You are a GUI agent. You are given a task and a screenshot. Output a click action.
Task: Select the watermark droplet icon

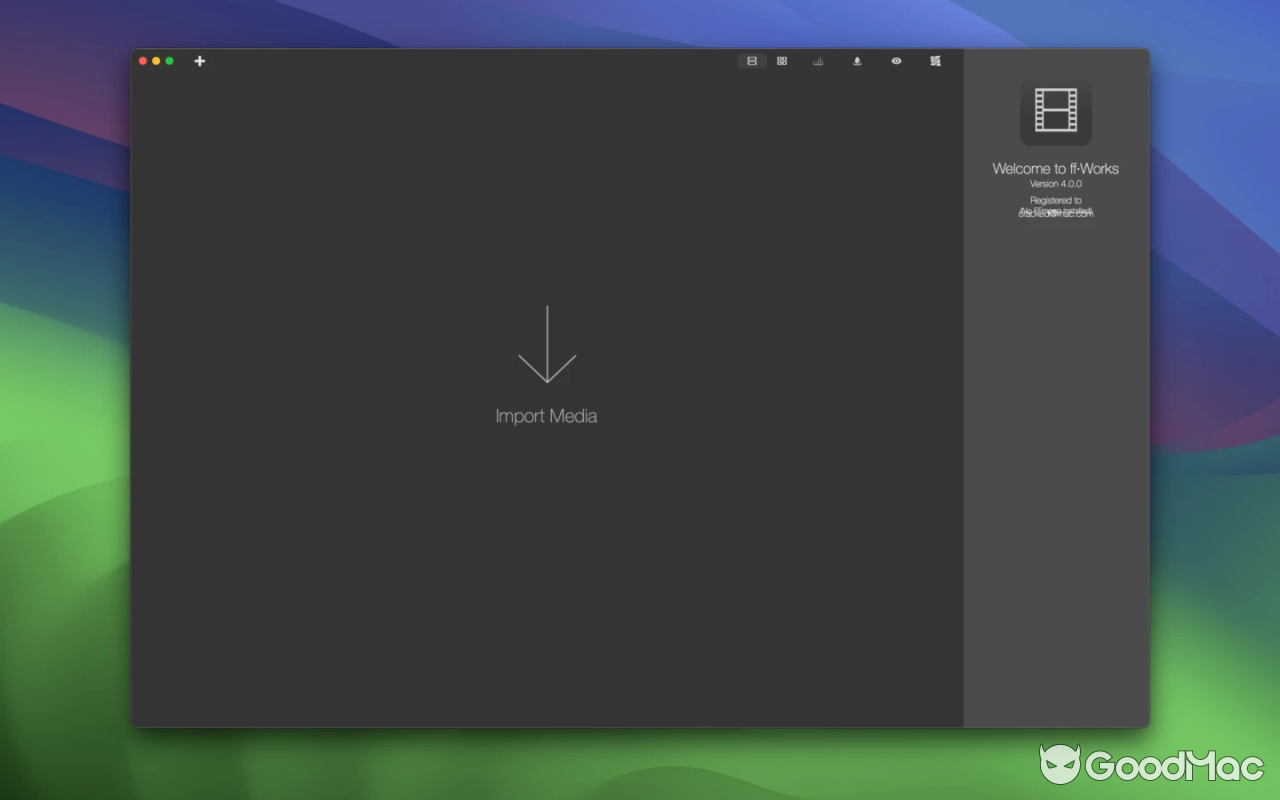pos(857,61)
